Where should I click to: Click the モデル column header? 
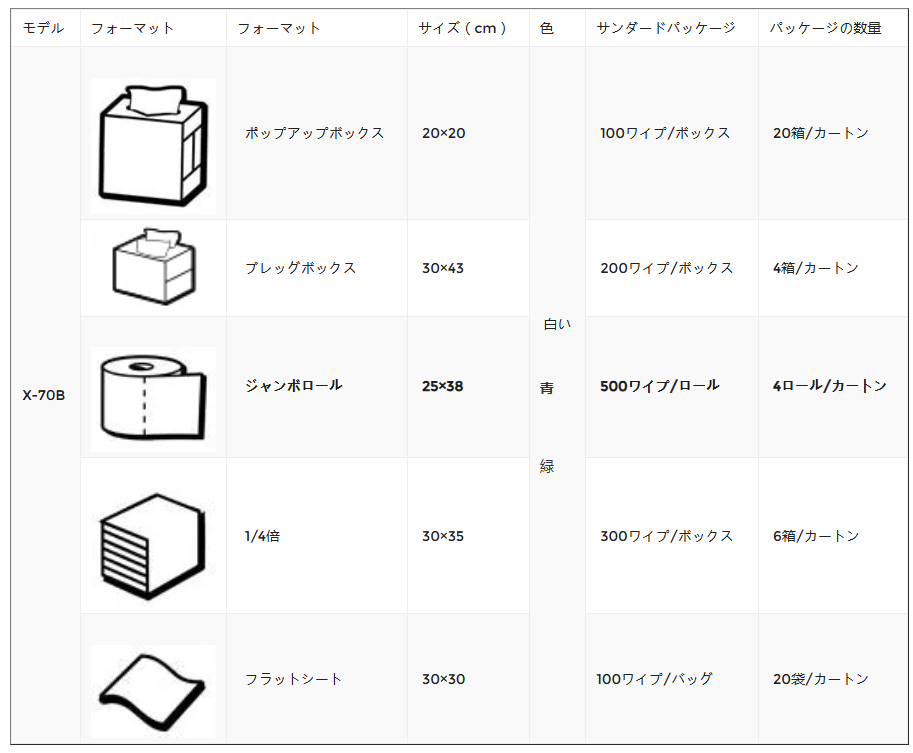point(43,28)
